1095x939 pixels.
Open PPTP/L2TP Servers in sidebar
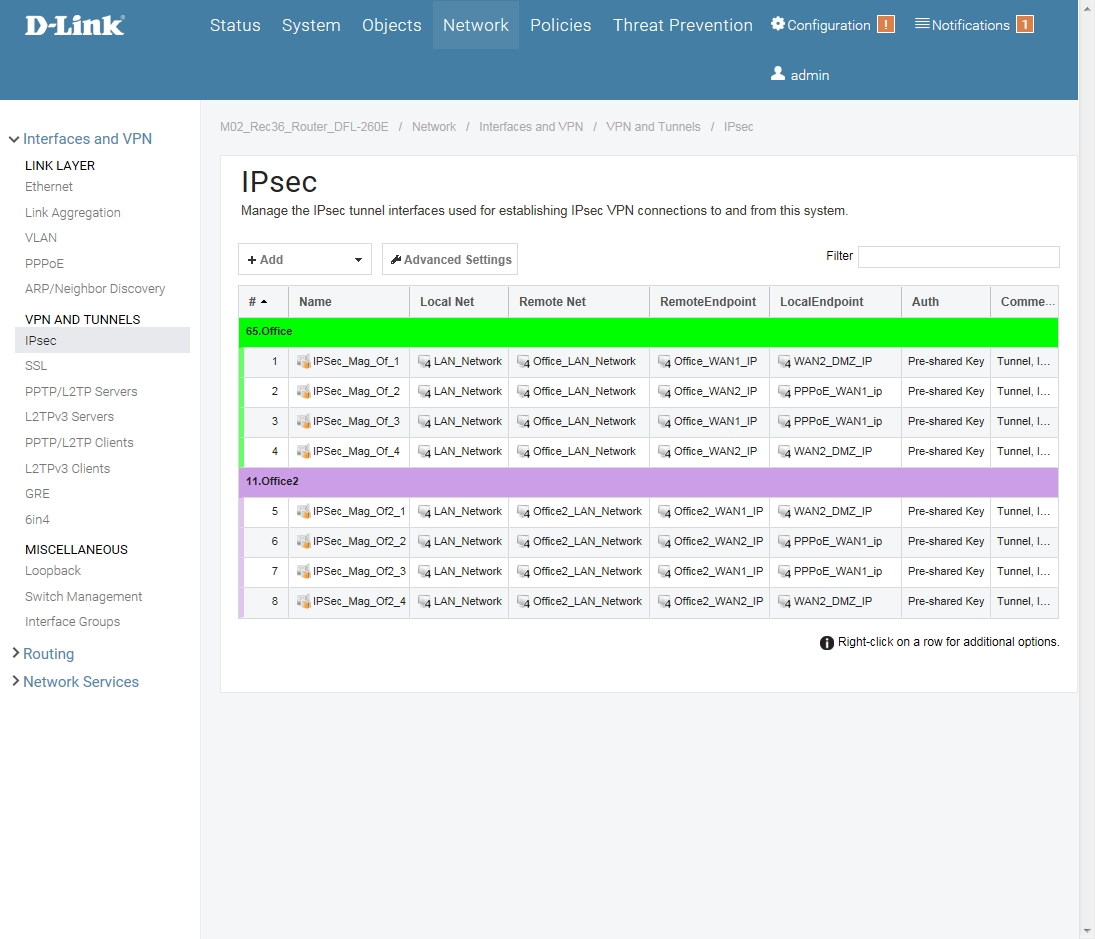coord(81,392)
